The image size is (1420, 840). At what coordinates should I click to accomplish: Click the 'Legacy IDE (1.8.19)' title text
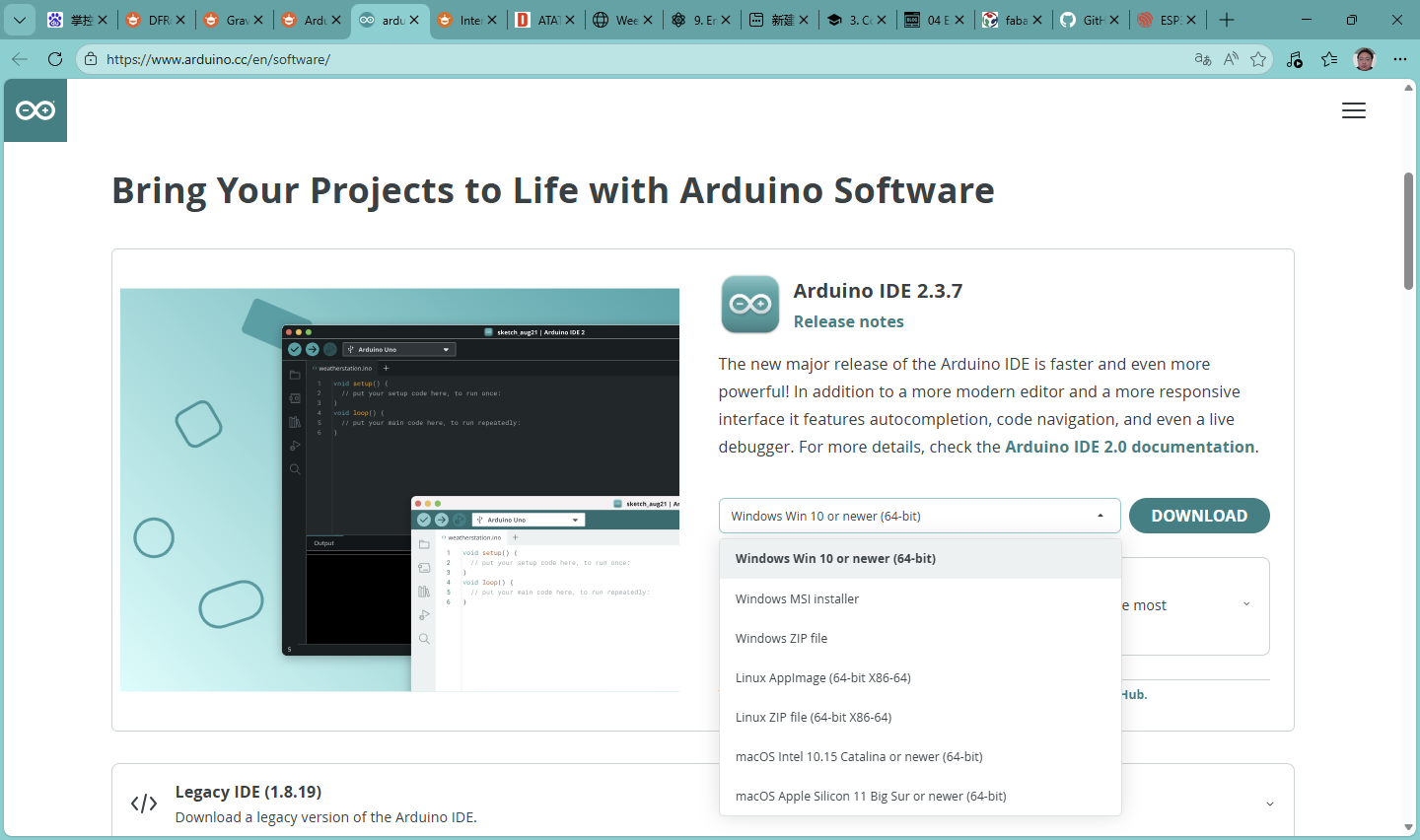coord(248,792)
